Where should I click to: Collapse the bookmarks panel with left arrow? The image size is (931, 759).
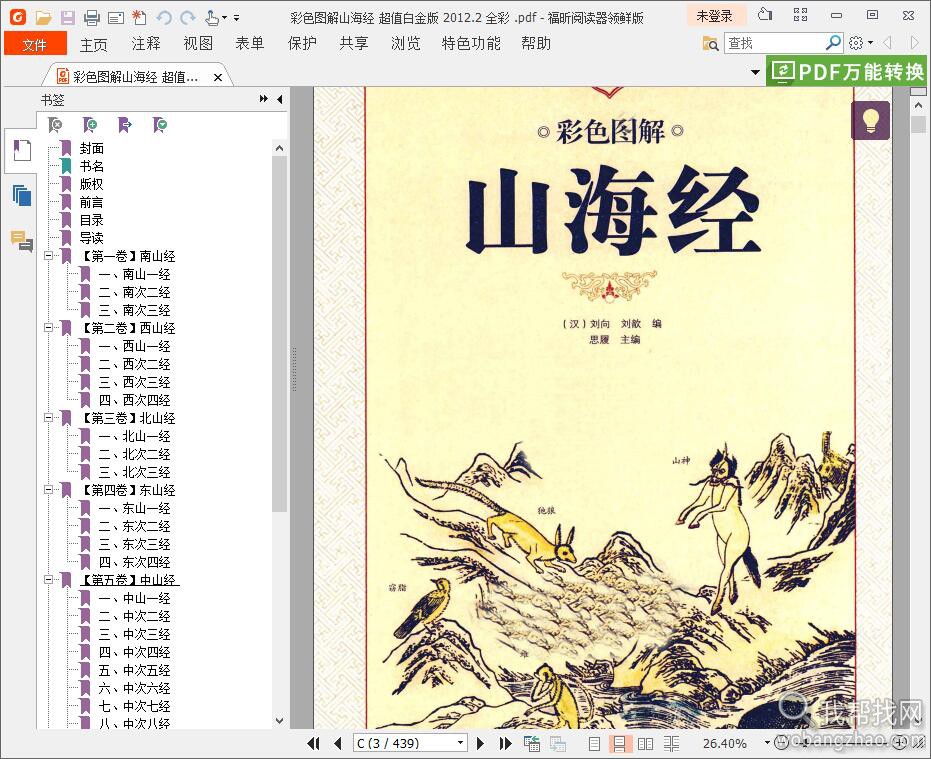(280, 99)
